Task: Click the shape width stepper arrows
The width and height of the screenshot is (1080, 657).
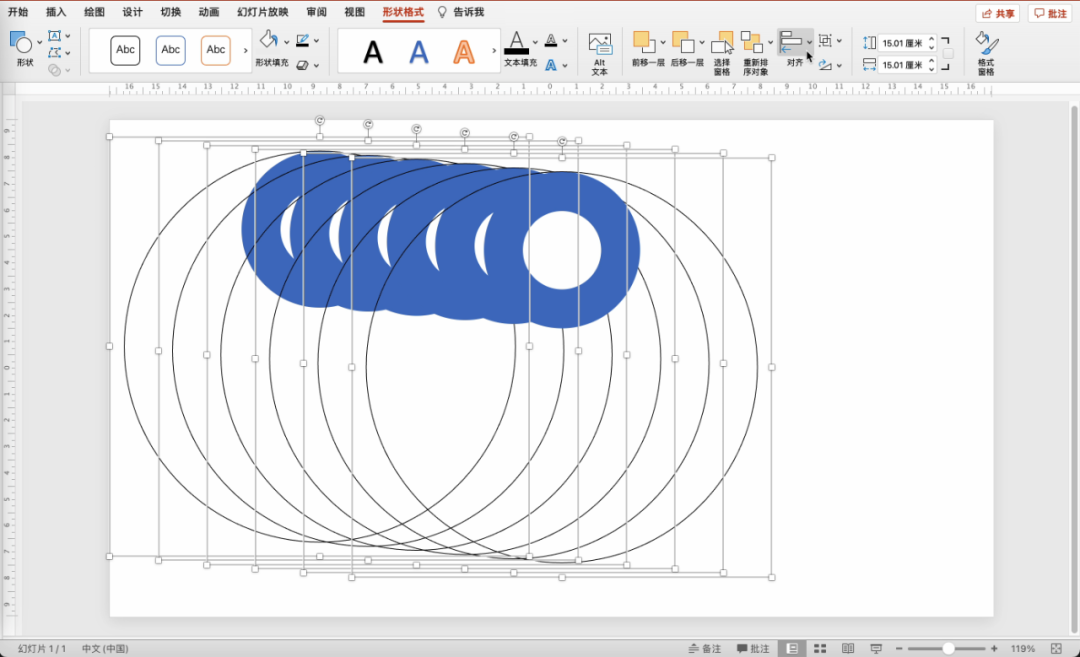Action: 931,65
